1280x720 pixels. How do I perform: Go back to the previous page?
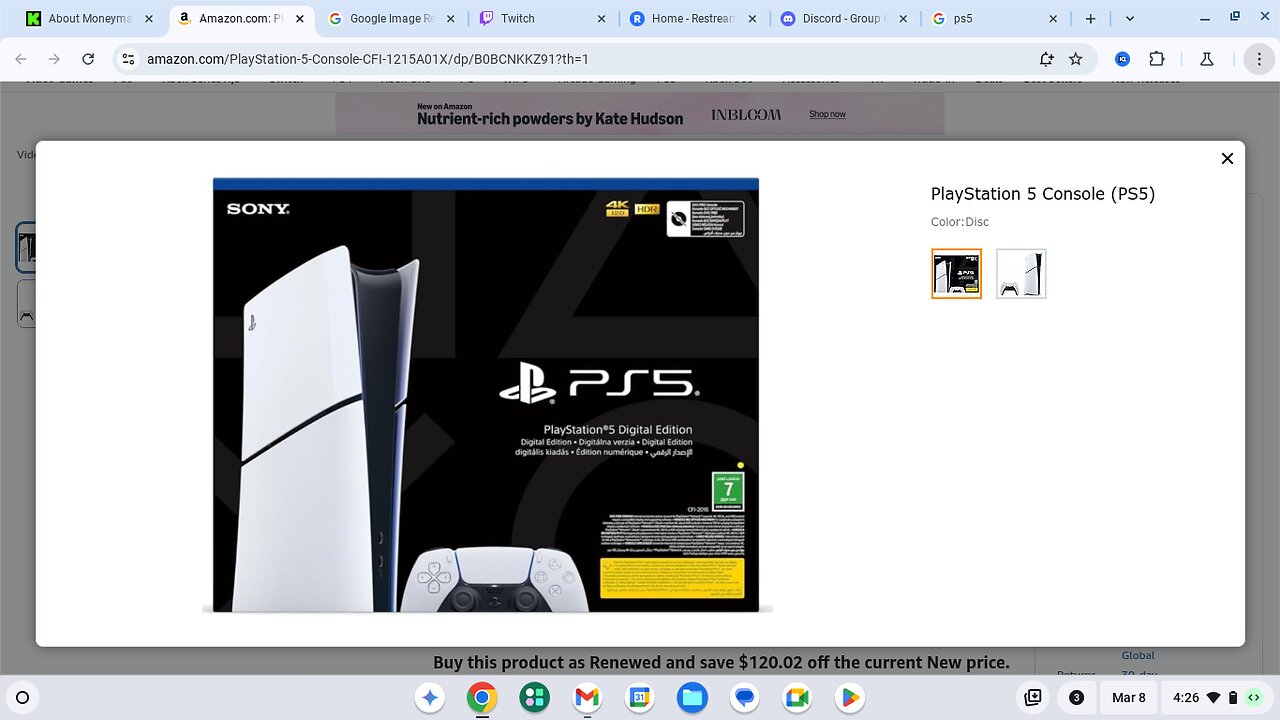pyautogui.click(x=21, y=59)
